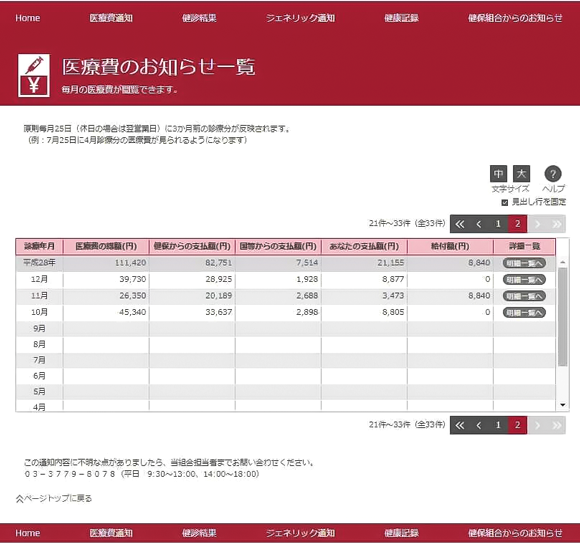580x543 pixels.
Task: Click the 健保からの支払額(円) column header
Action: [x=192, y=246]
